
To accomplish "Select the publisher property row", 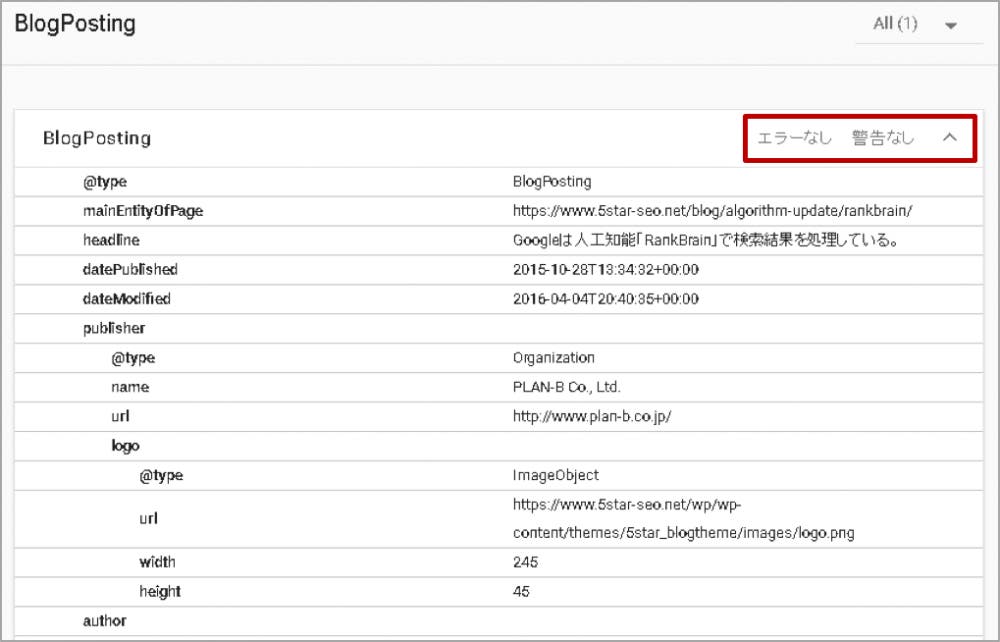I will [x=114, y=328].
